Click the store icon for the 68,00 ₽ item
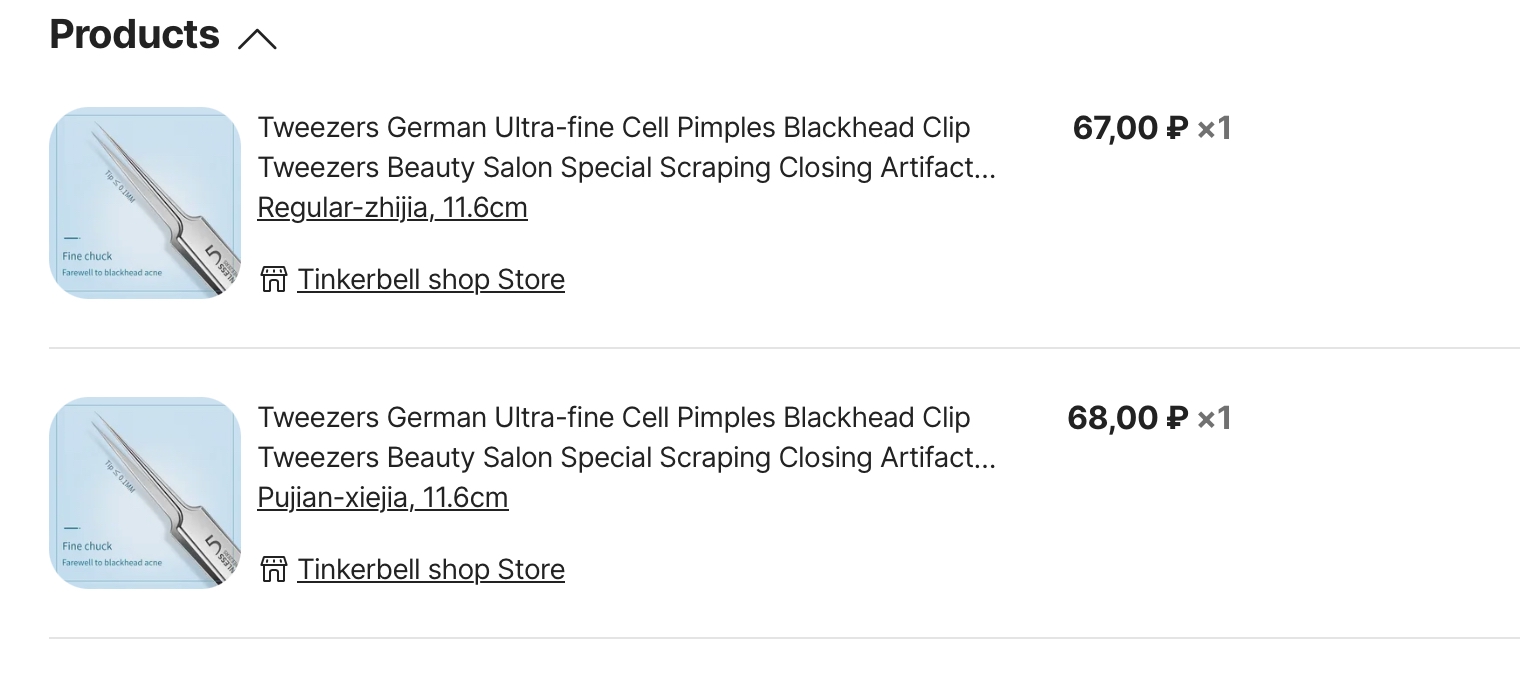The image size is (1520, 676). point(273,569)
